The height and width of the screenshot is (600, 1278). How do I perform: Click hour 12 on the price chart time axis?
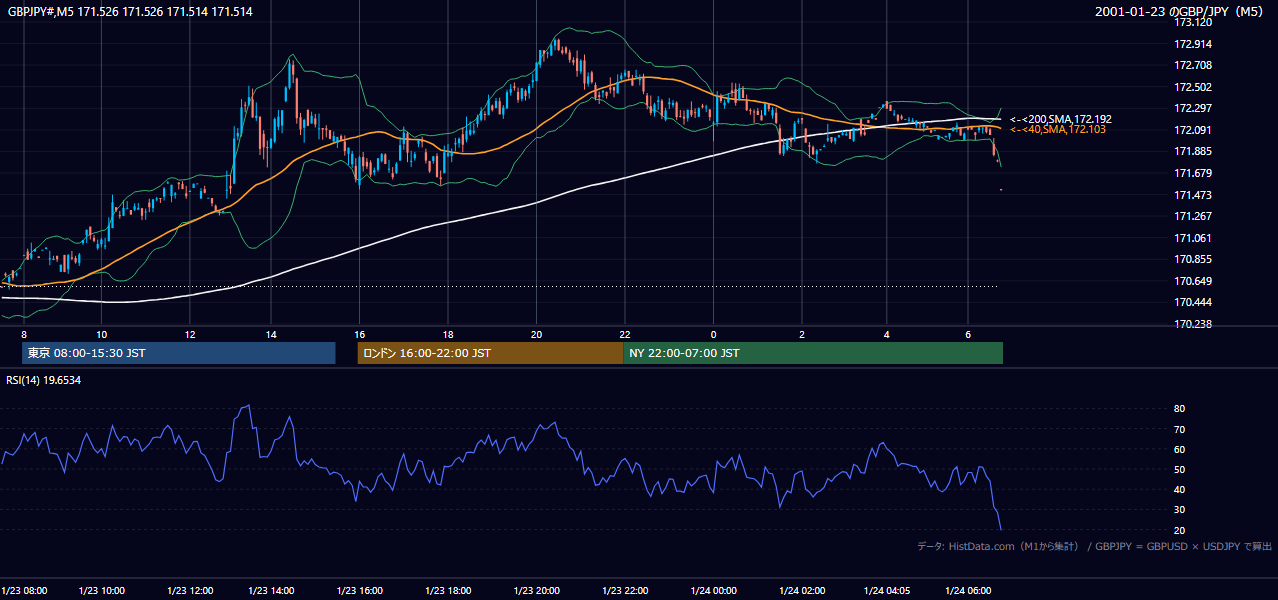(190, 334)
